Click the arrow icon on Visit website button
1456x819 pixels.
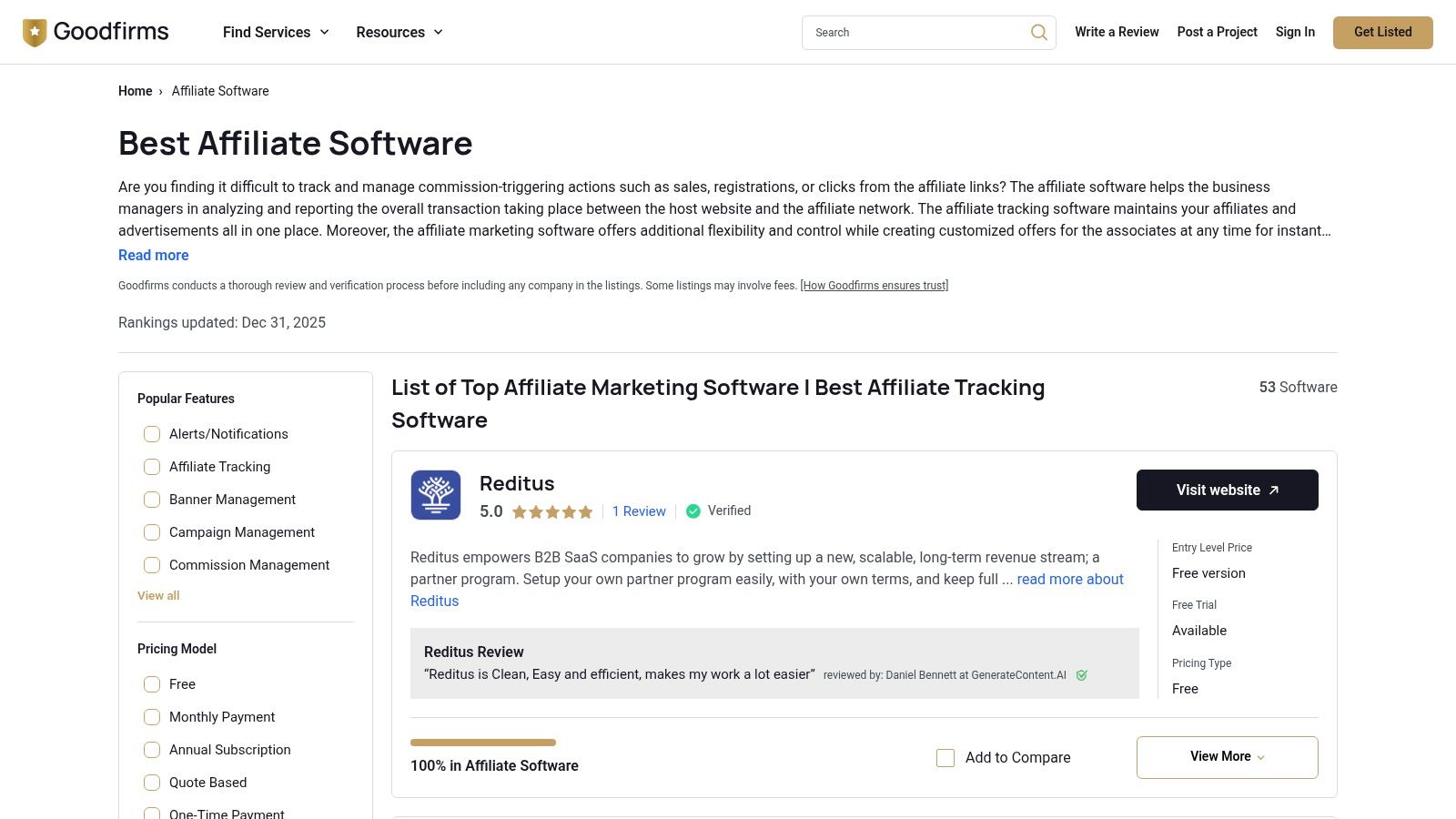[1273, 490]
